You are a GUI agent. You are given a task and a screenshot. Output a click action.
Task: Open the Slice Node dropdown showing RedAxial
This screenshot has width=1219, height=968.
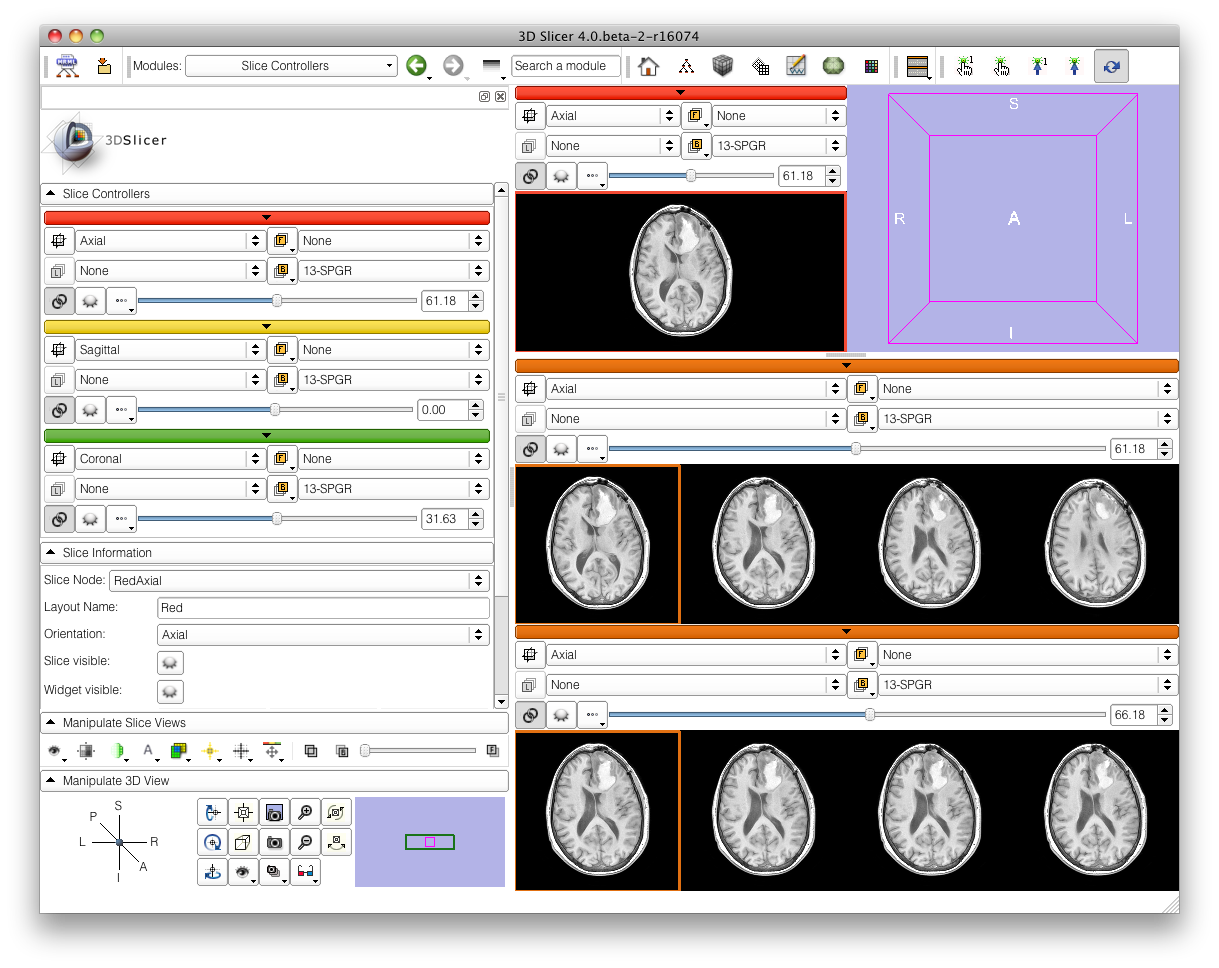(298, 580)
